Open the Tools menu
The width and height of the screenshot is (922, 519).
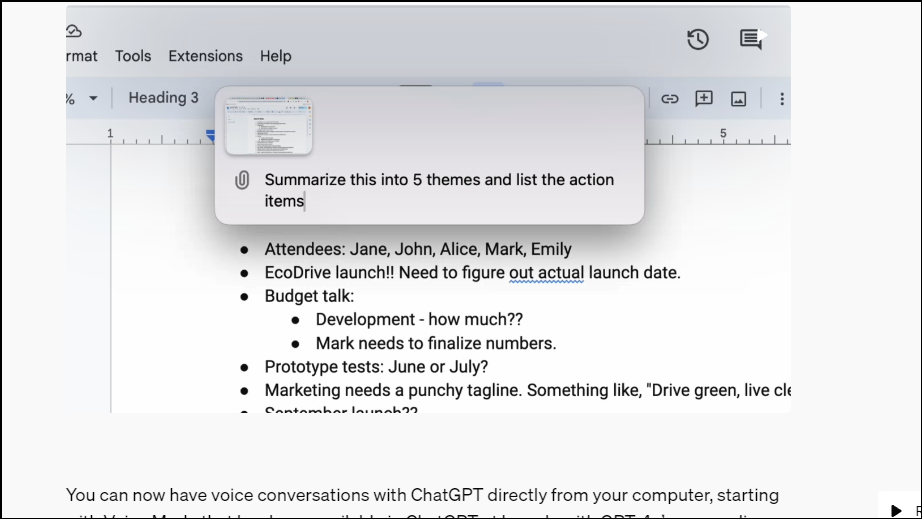point(133,56)
